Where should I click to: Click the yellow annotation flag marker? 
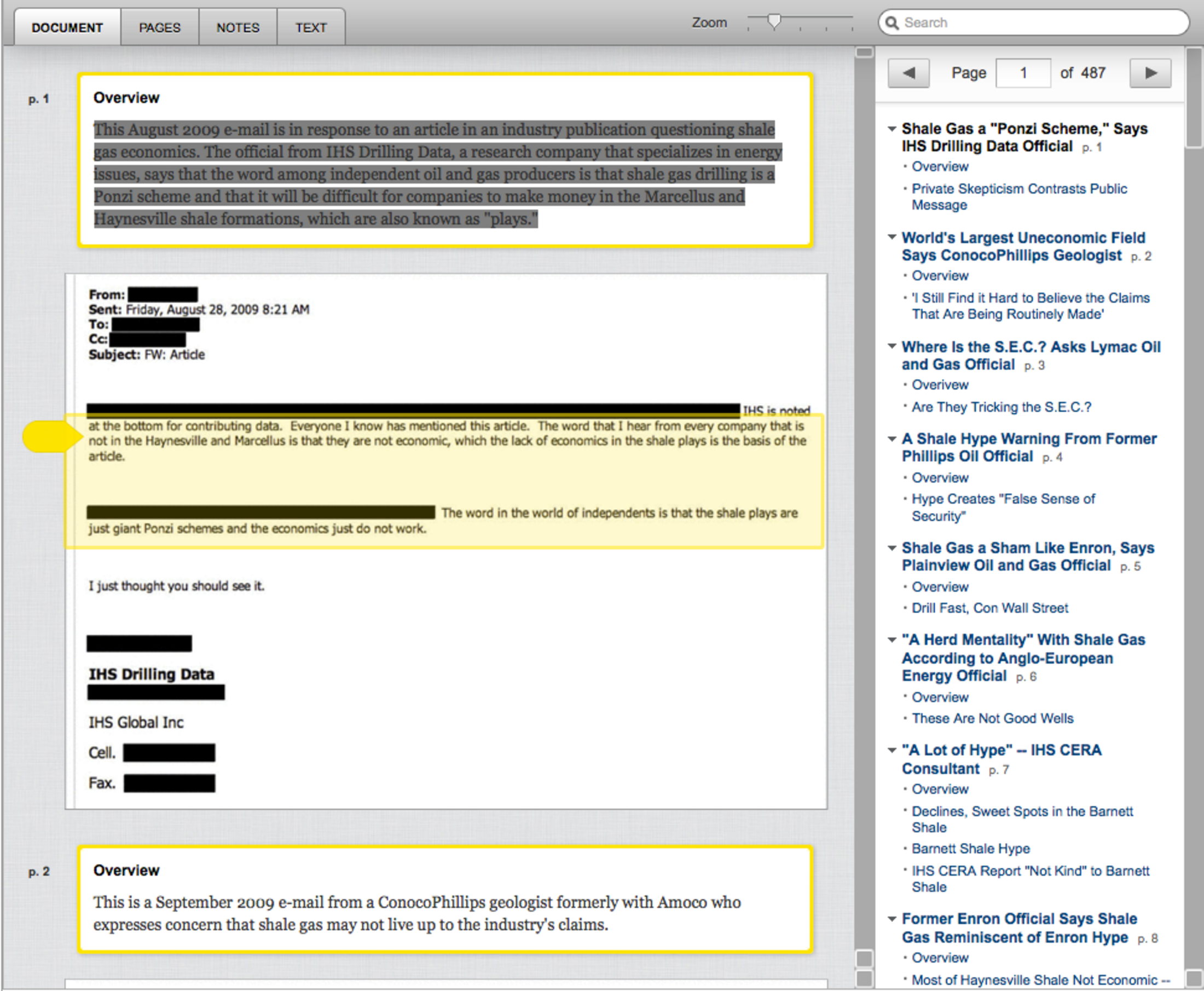tap(51, 437)
